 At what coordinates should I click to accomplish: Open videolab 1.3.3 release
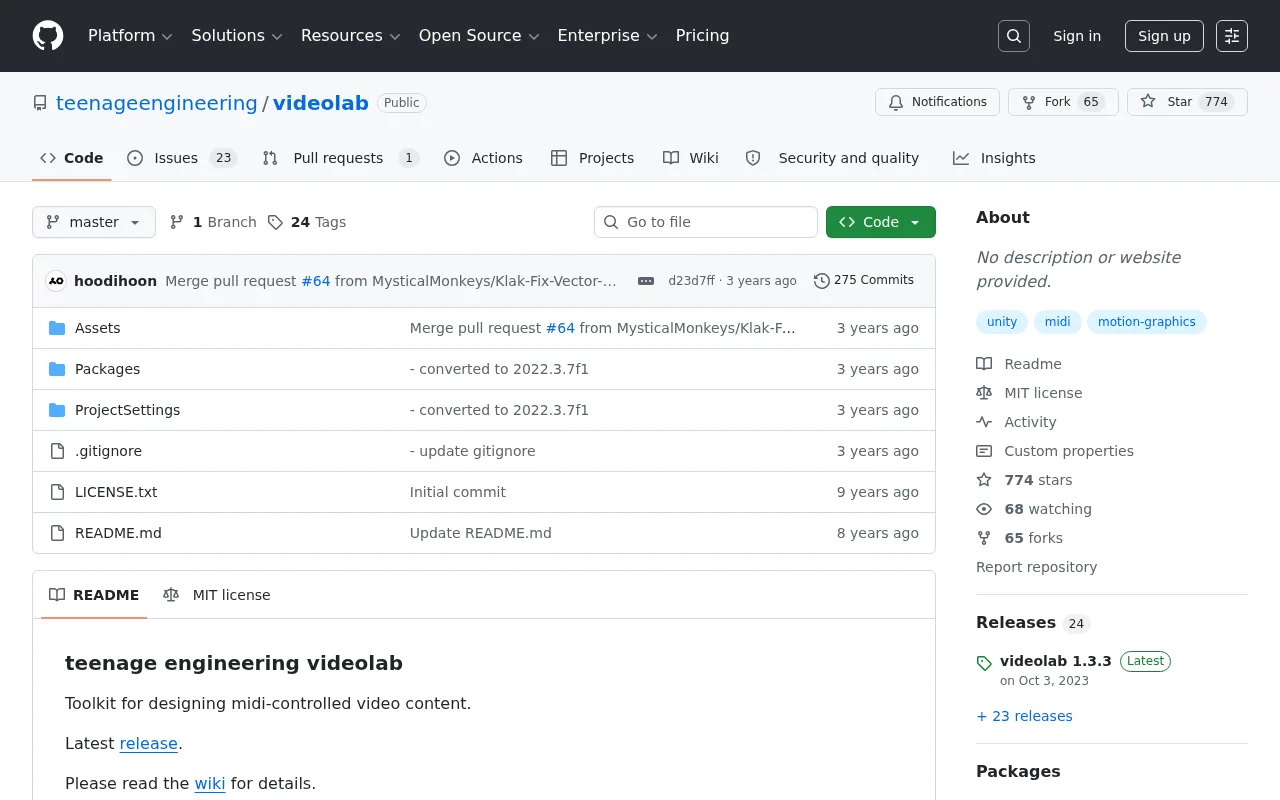pos(1056,661)
